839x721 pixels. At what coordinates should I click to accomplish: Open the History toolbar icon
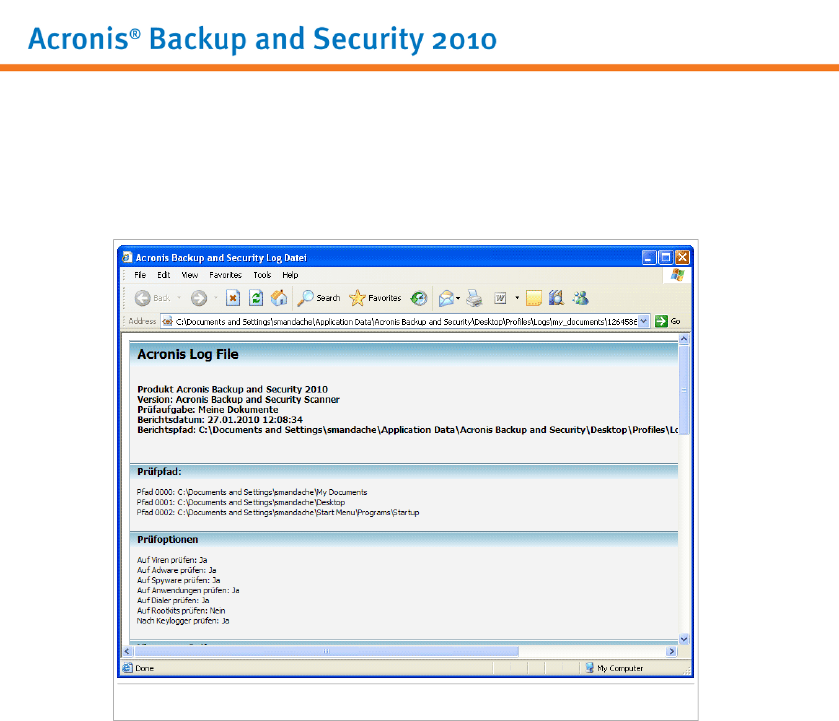pyautogui.click(x=419, y=298)
